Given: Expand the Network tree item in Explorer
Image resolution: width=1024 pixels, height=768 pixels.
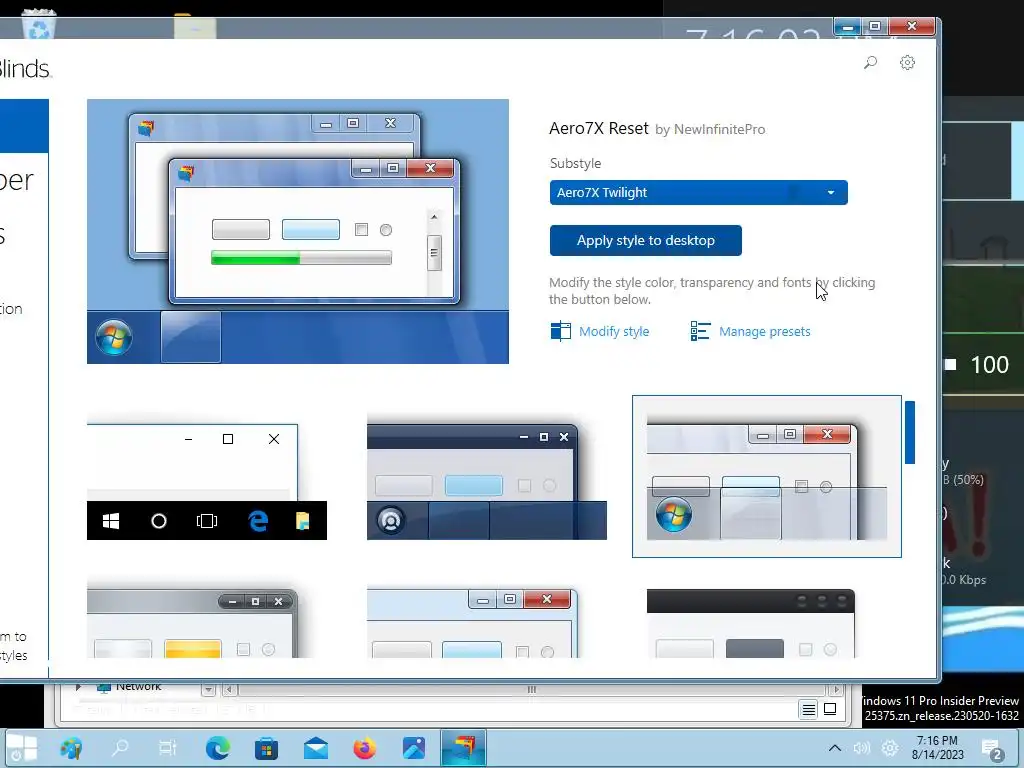Looking at the screenshot, I should point(78,686).
